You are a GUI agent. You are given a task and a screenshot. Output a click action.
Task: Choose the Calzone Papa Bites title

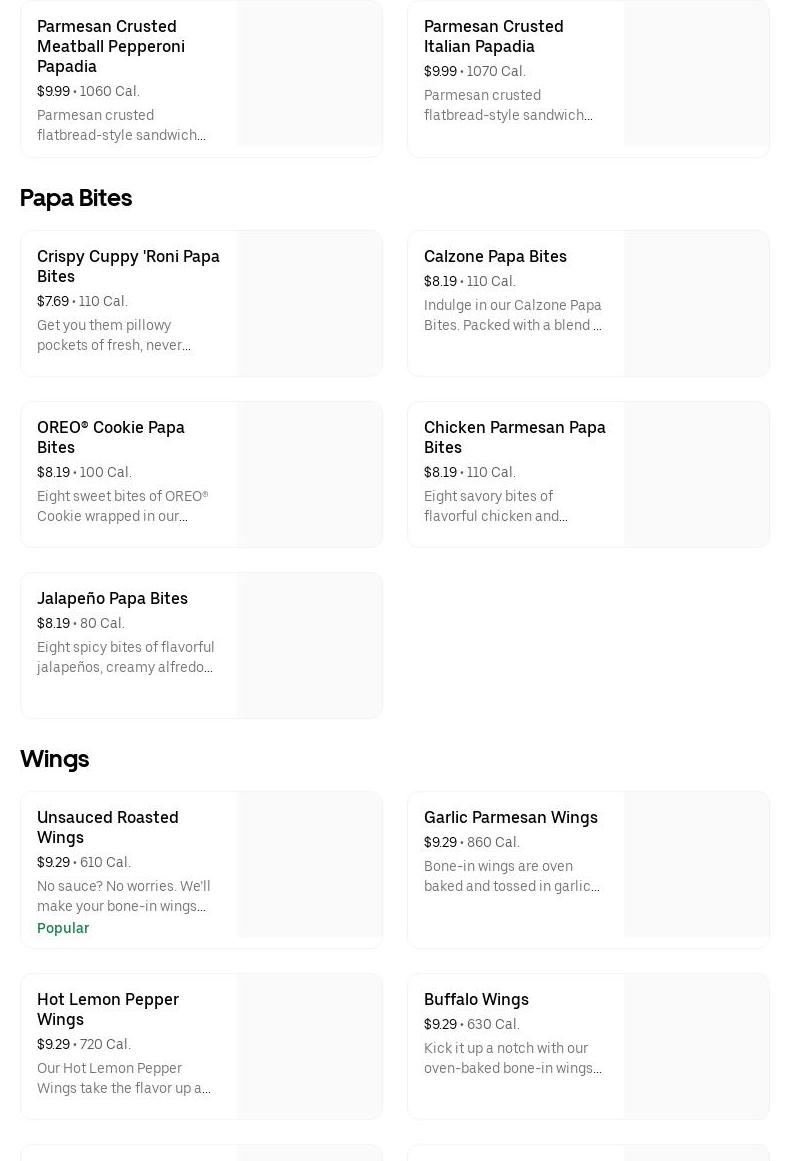(495, 256)
